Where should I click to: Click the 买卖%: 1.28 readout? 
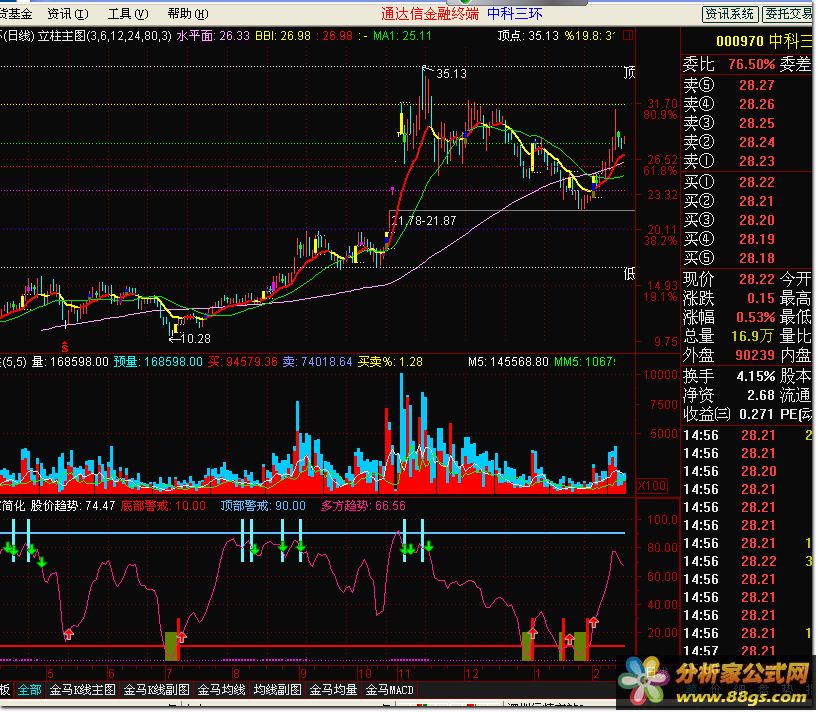tap(390, 361)
